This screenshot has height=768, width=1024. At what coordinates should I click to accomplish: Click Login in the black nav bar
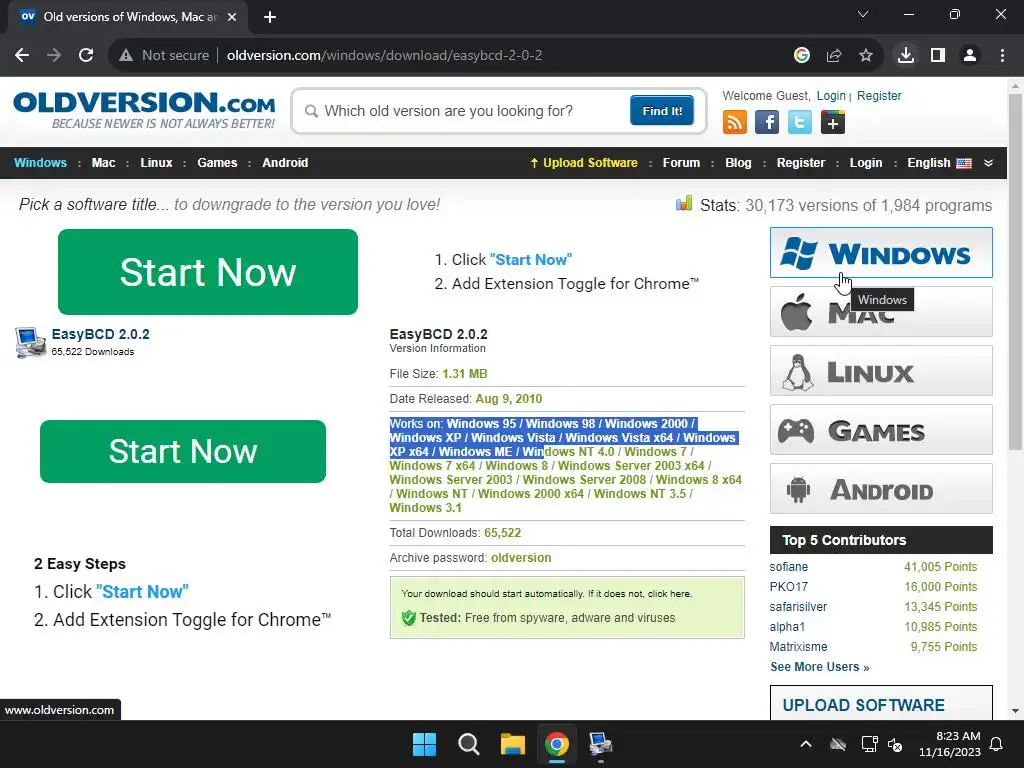(866, 163)
